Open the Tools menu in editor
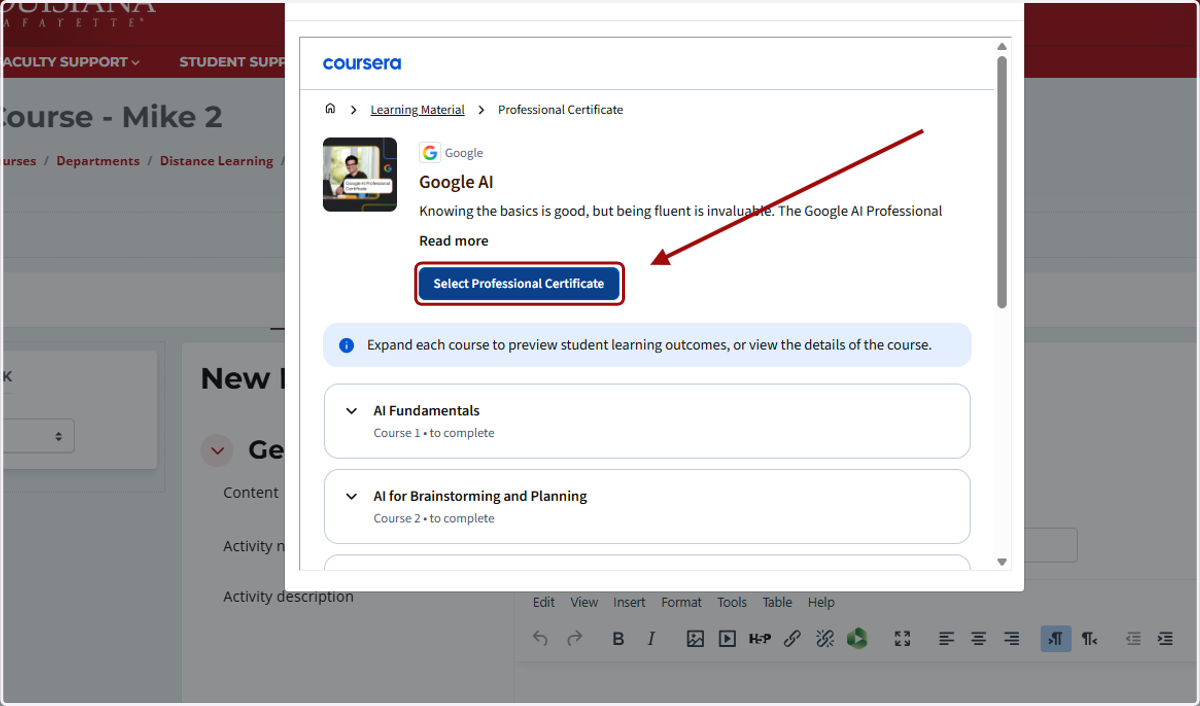This screenshot has width=1200, height=706. (x=732, y=602)
